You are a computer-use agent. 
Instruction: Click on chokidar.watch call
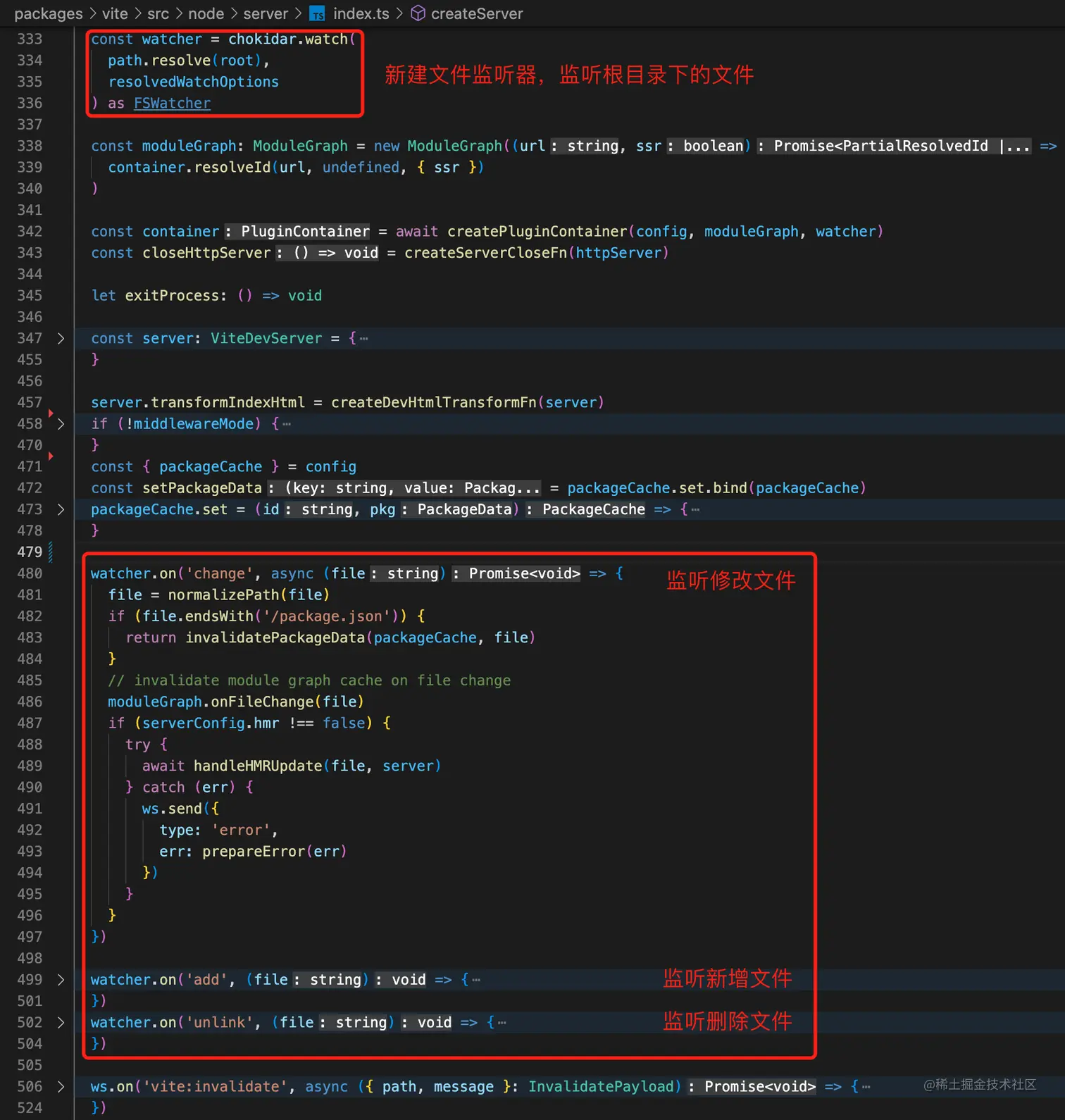(x=288, y=39)
